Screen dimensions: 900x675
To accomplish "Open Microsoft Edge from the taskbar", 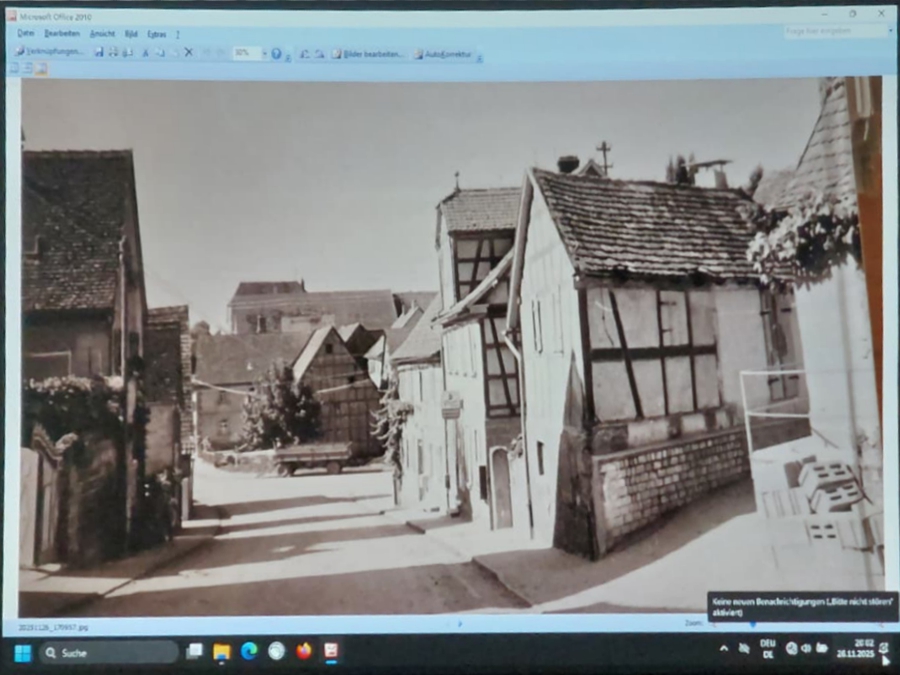I will pos(249,651).
